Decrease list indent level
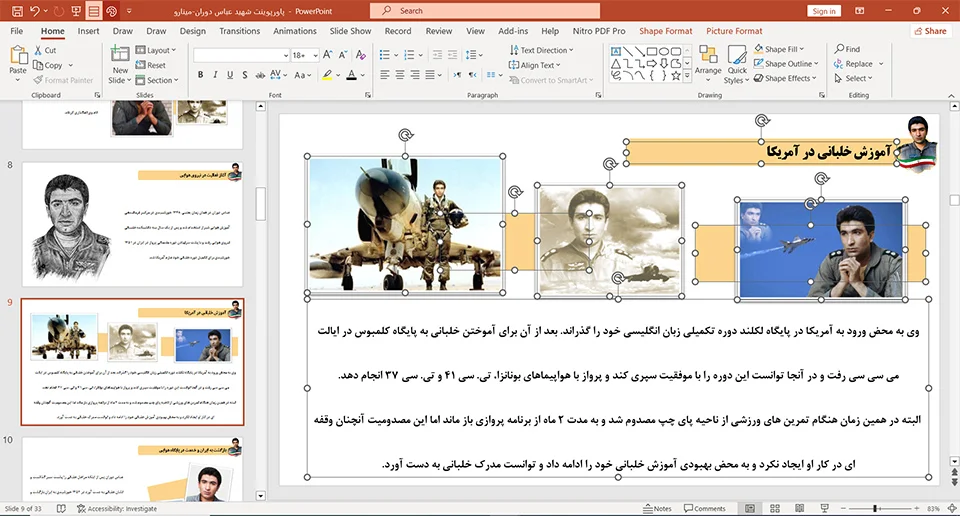Screen dimensions: 960x516 coord(437,55)
